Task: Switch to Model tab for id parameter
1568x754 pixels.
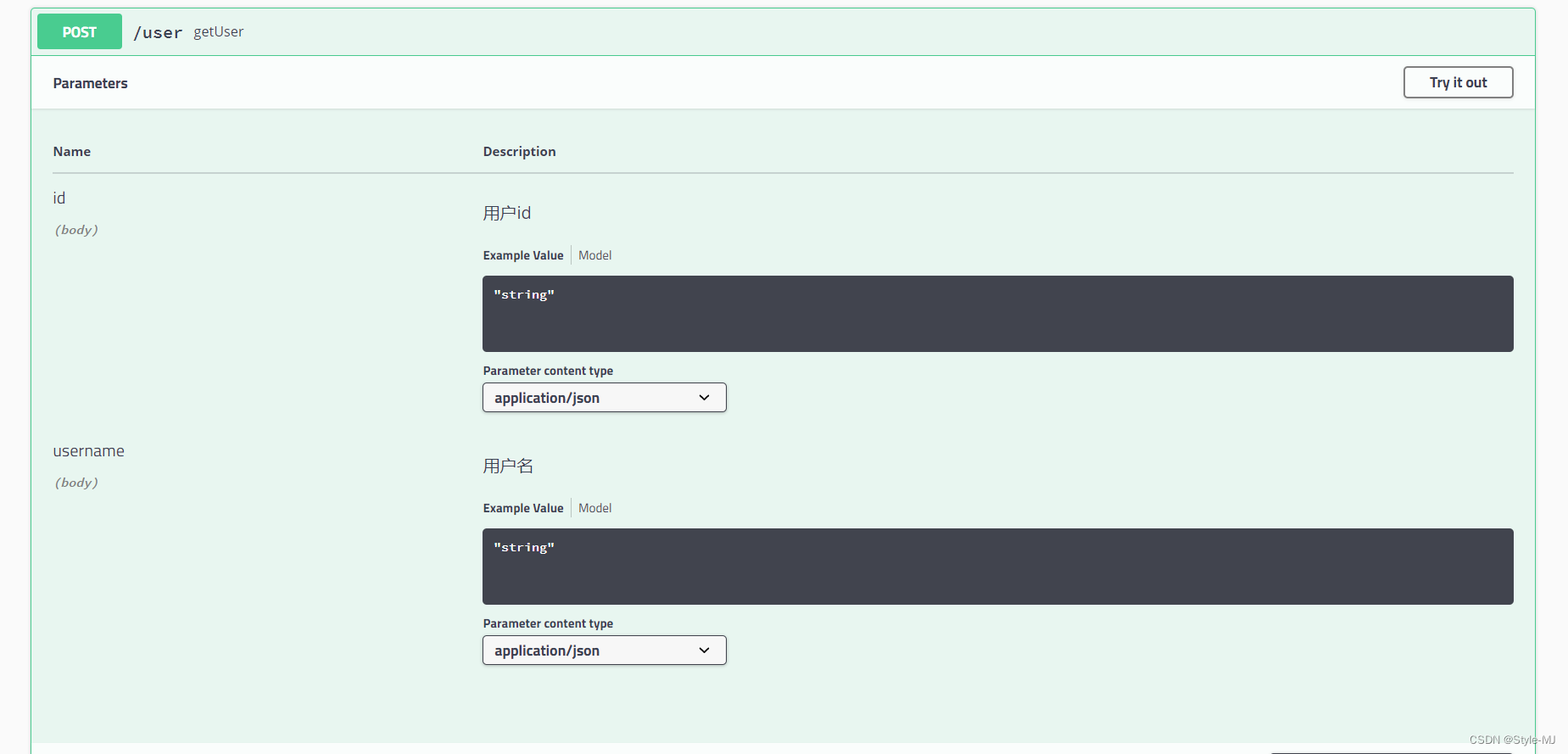Action: pos(594,255)
